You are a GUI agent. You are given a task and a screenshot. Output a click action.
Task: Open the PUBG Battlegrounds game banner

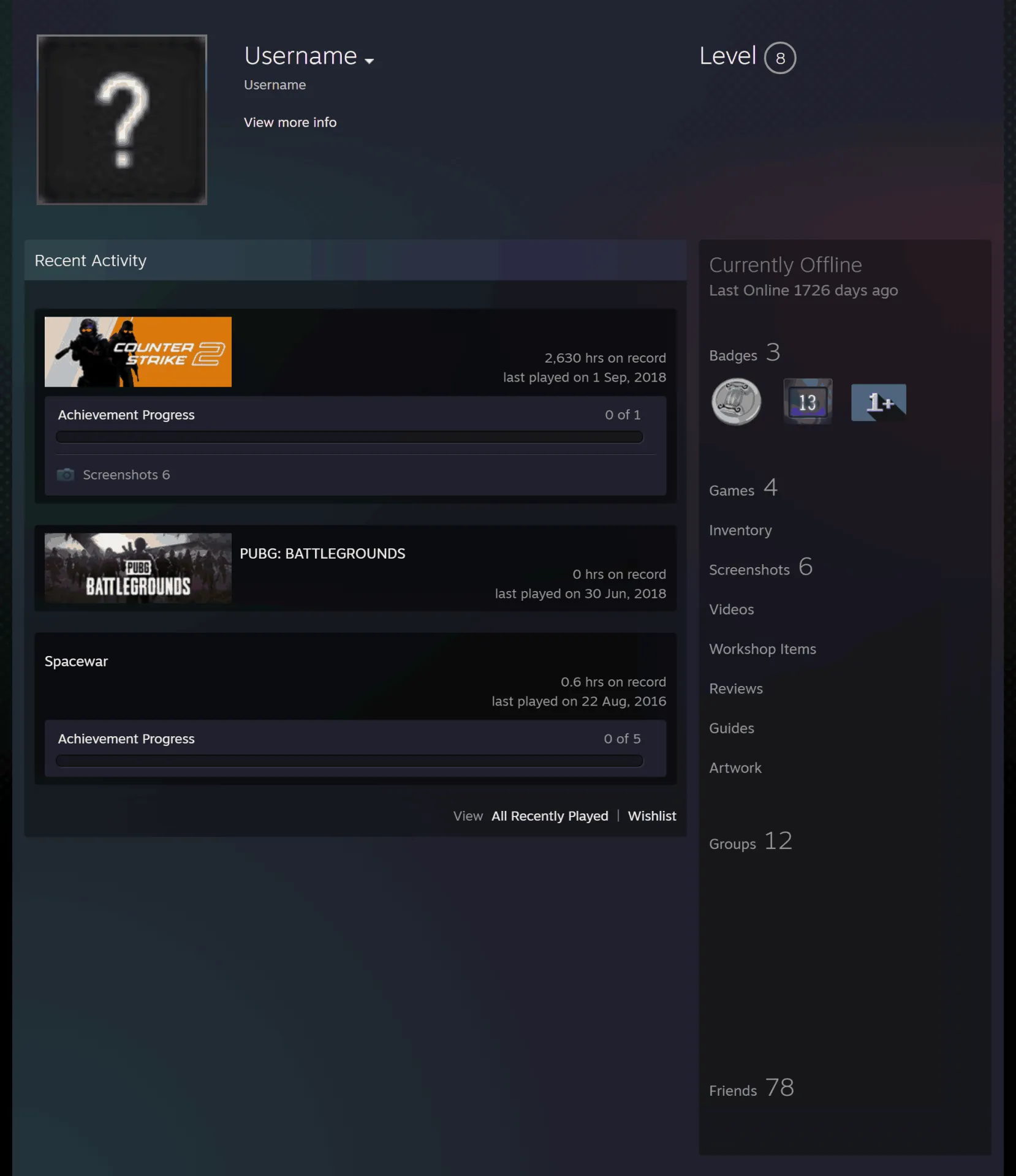[x=138, y=568]
